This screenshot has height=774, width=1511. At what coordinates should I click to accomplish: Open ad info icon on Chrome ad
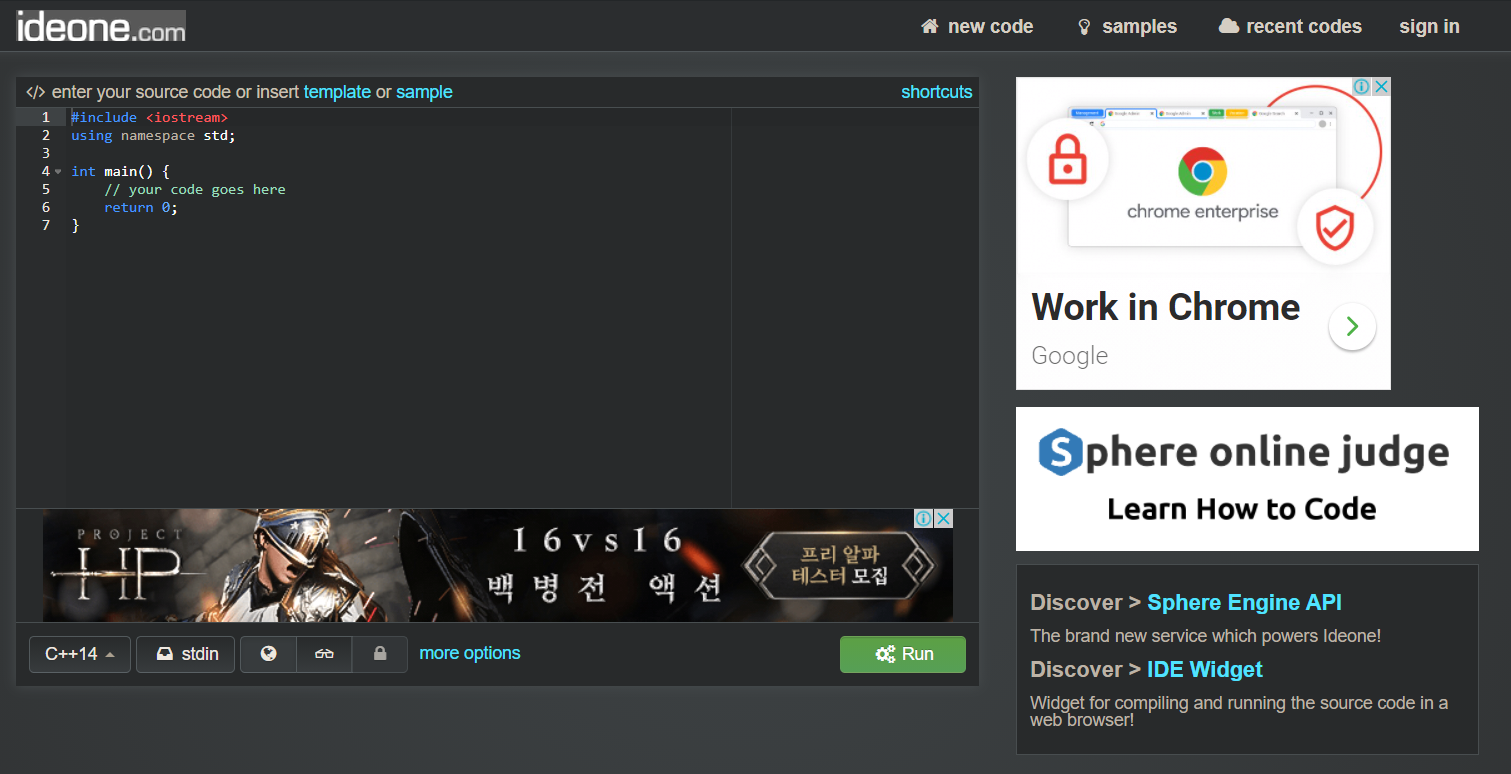[1362, 87]
